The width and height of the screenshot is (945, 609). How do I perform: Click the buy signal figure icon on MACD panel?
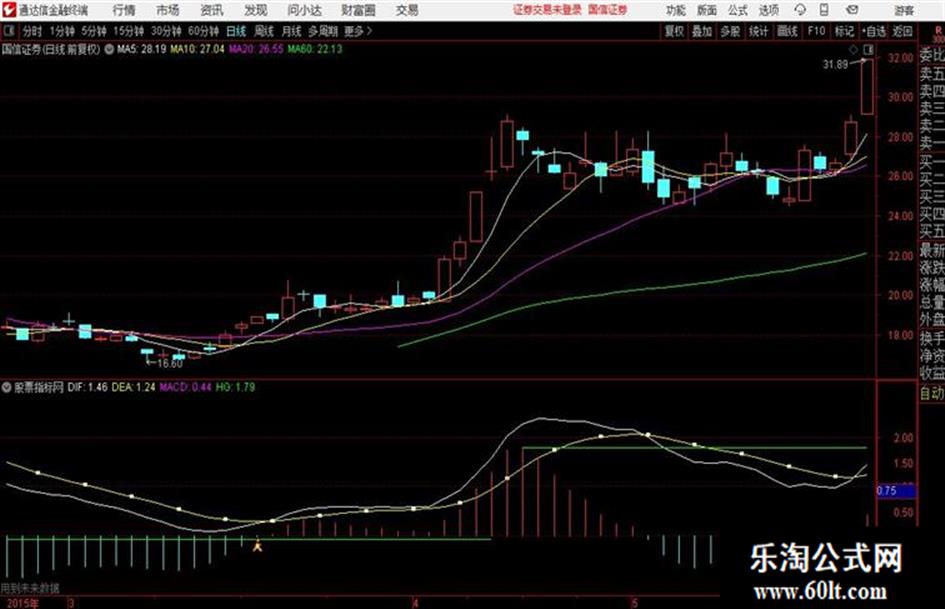coord(258,545)
